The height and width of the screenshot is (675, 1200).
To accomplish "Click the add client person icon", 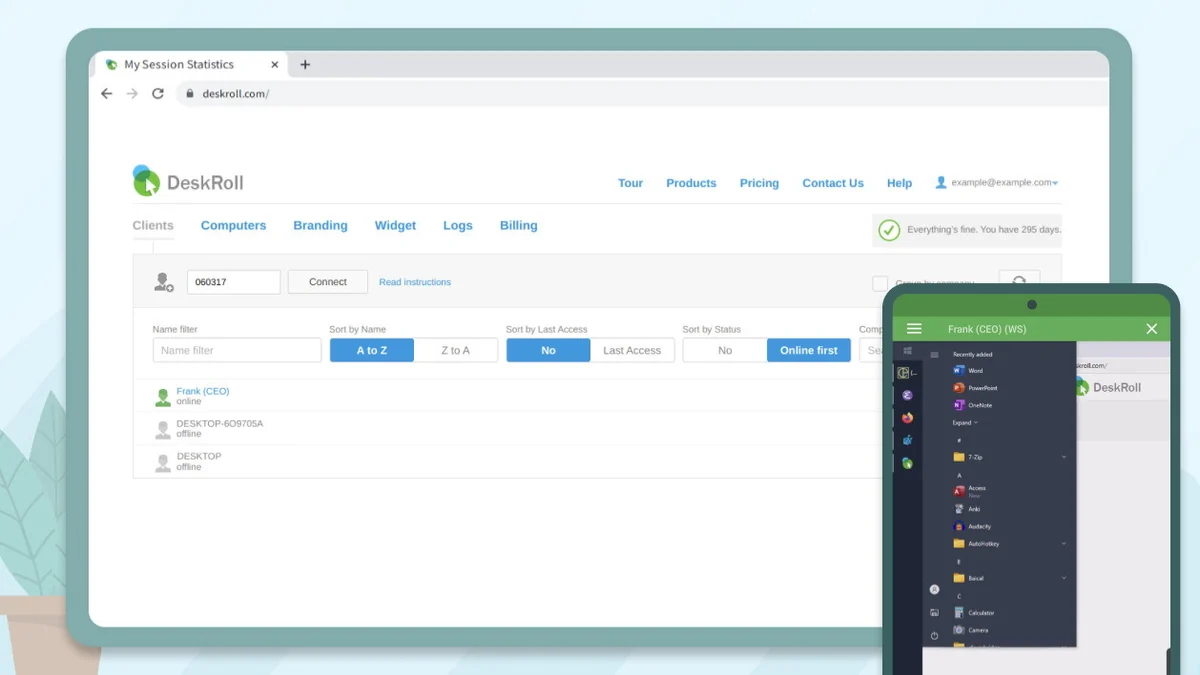I will coord(163,282).
